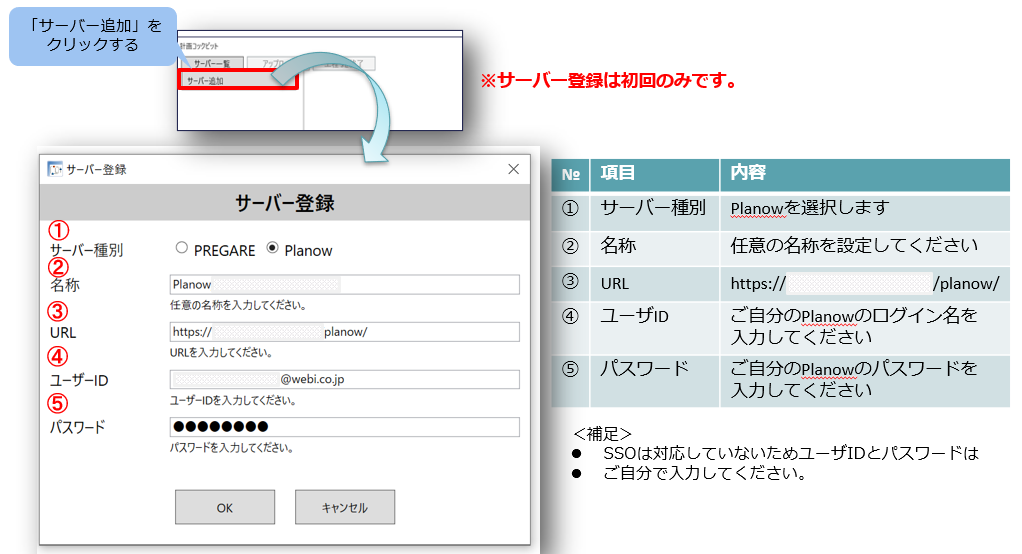Screen dimensions: 1022x554
Task: Click the ユーザーID field ending in @webi.co.jp
Action: (344, 379)
